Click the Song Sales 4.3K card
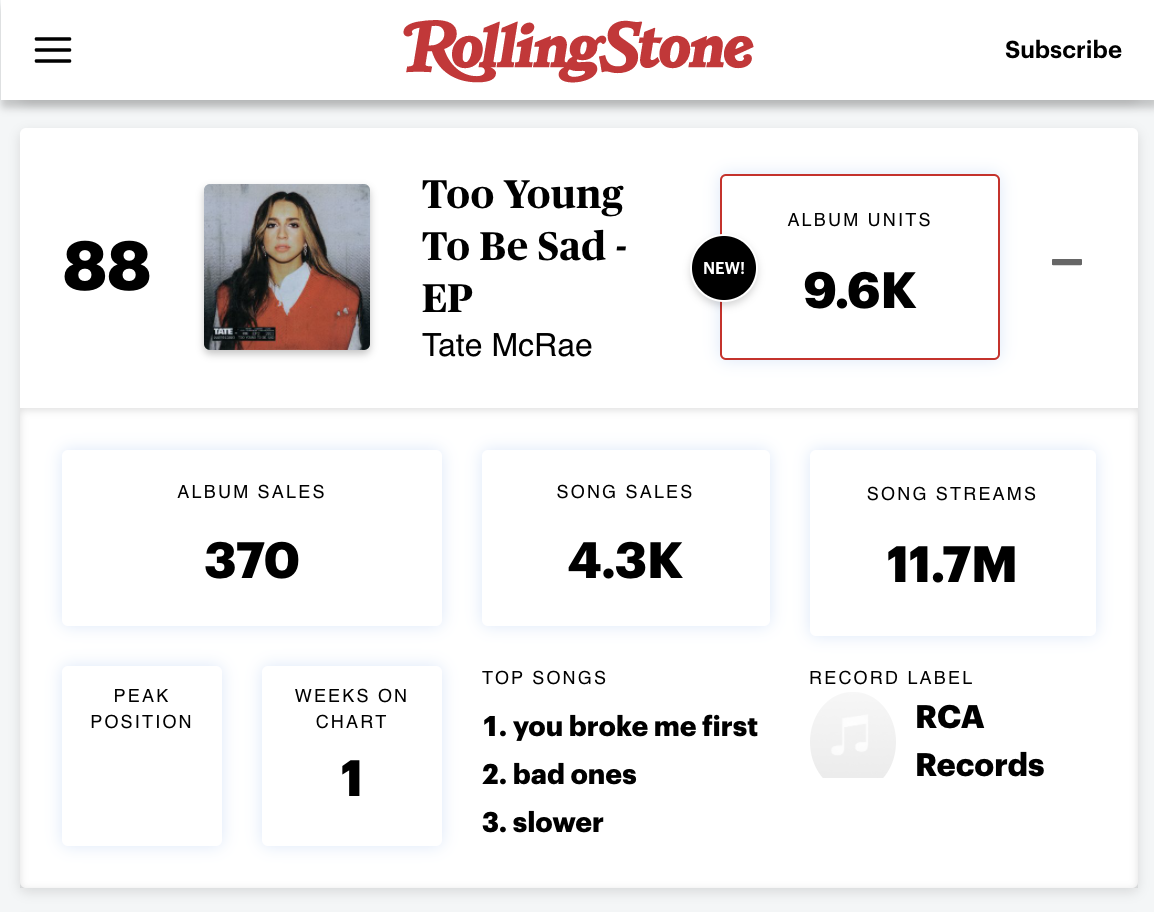Image resolution: width=1154 pixels, height=912 pixels. (x=625, y=538)
